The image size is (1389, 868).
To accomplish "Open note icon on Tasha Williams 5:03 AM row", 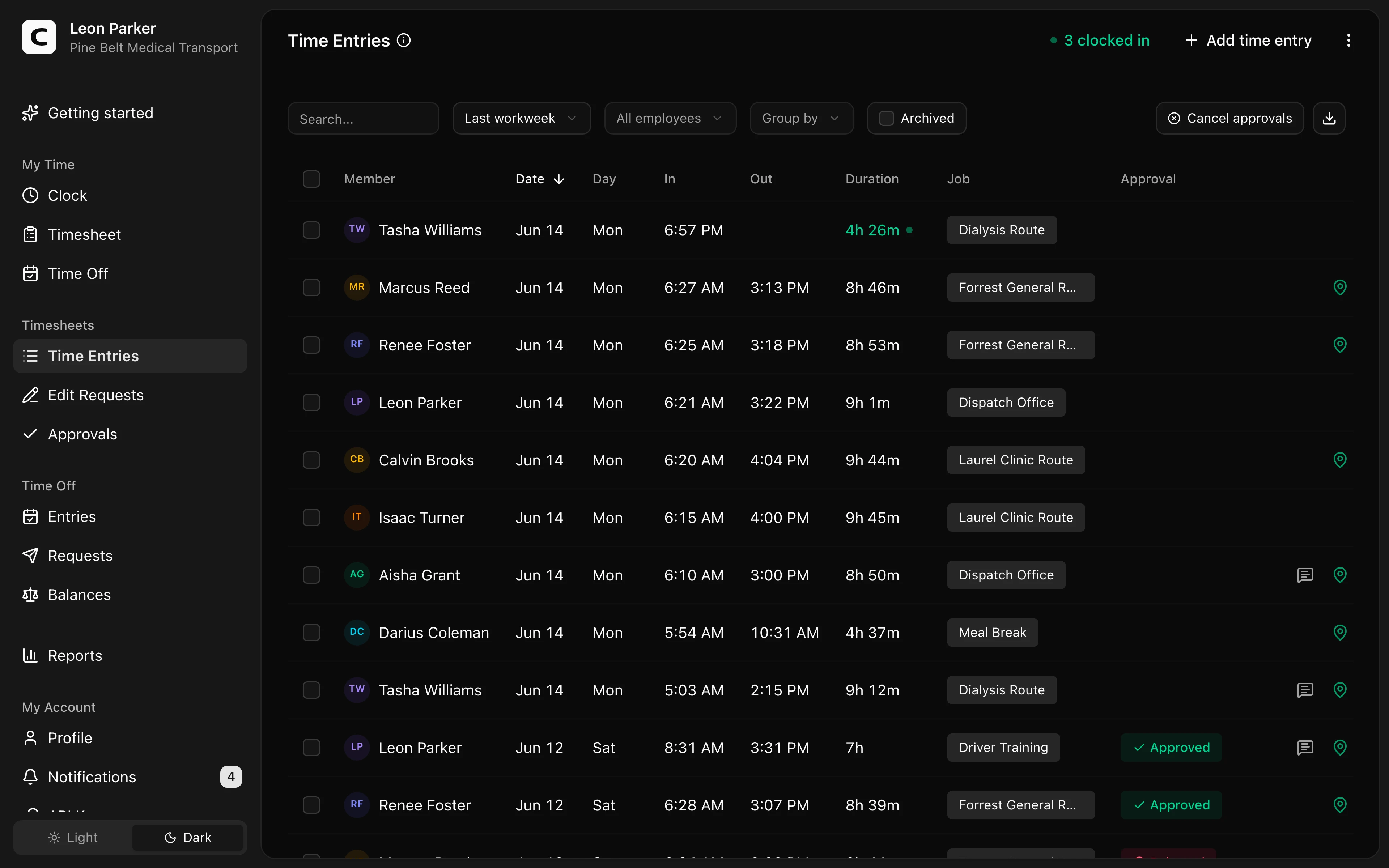I will pyautogui.click(x=1305, y=689).
